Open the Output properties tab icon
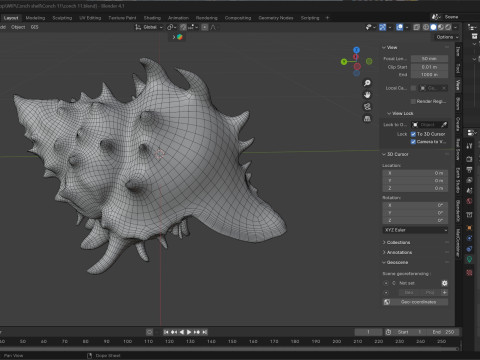Screen dimensions: 480x360 click(x=469, y=169)
